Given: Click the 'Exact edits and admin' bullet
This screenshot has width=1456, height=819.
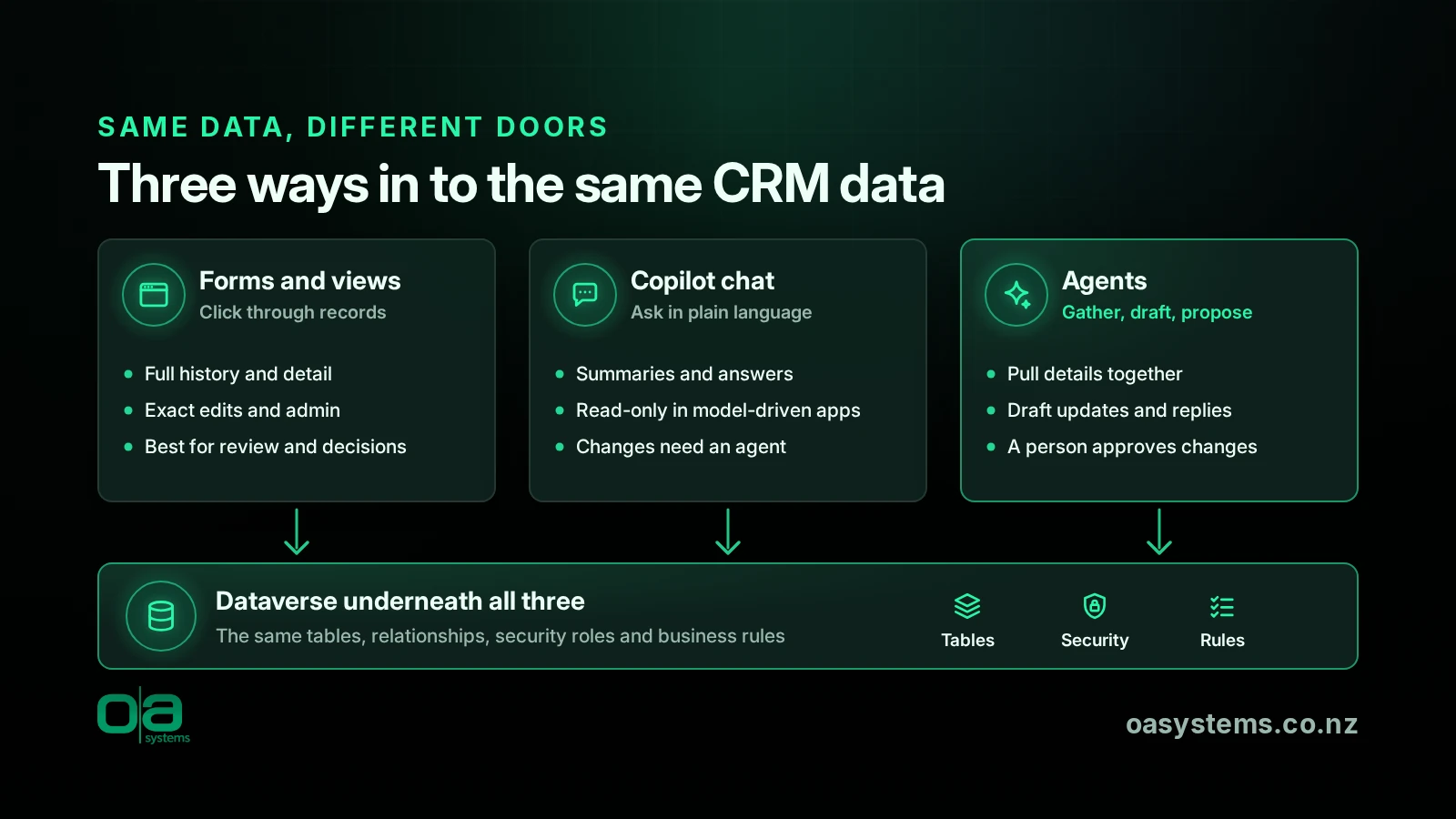Looking at the screenshot, I should tap(242, 410).
